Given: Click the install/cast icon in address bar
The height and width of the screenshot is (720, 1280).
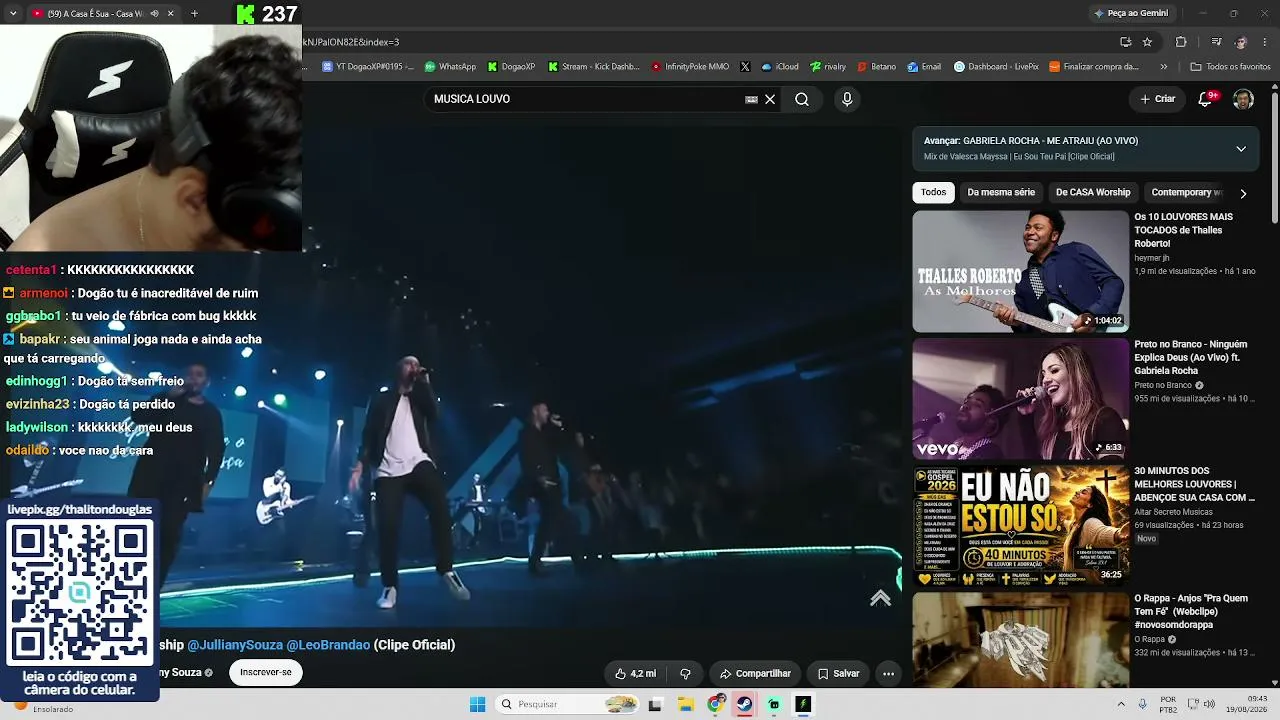Looking at the screenshot, I should click(x=1125, y=42).
